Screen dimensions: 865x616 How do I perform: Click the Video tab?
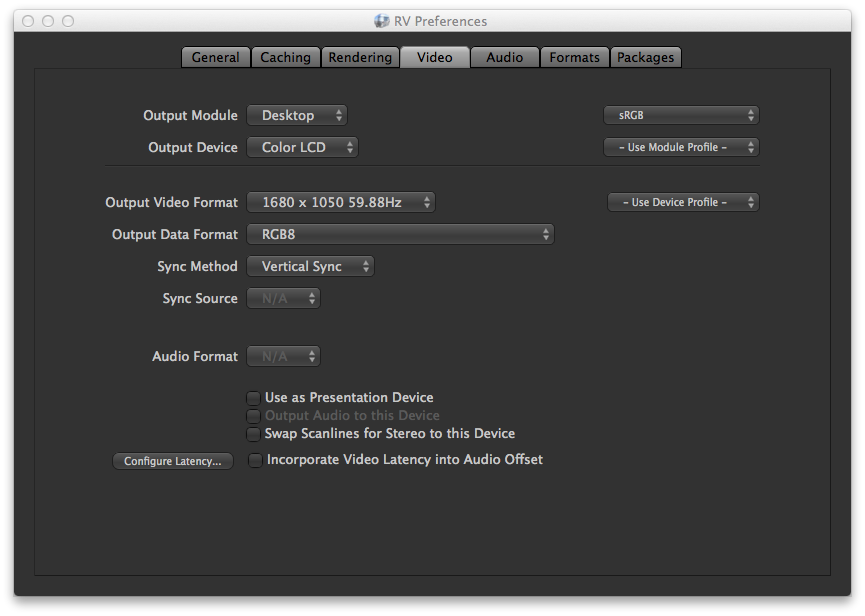435,57
